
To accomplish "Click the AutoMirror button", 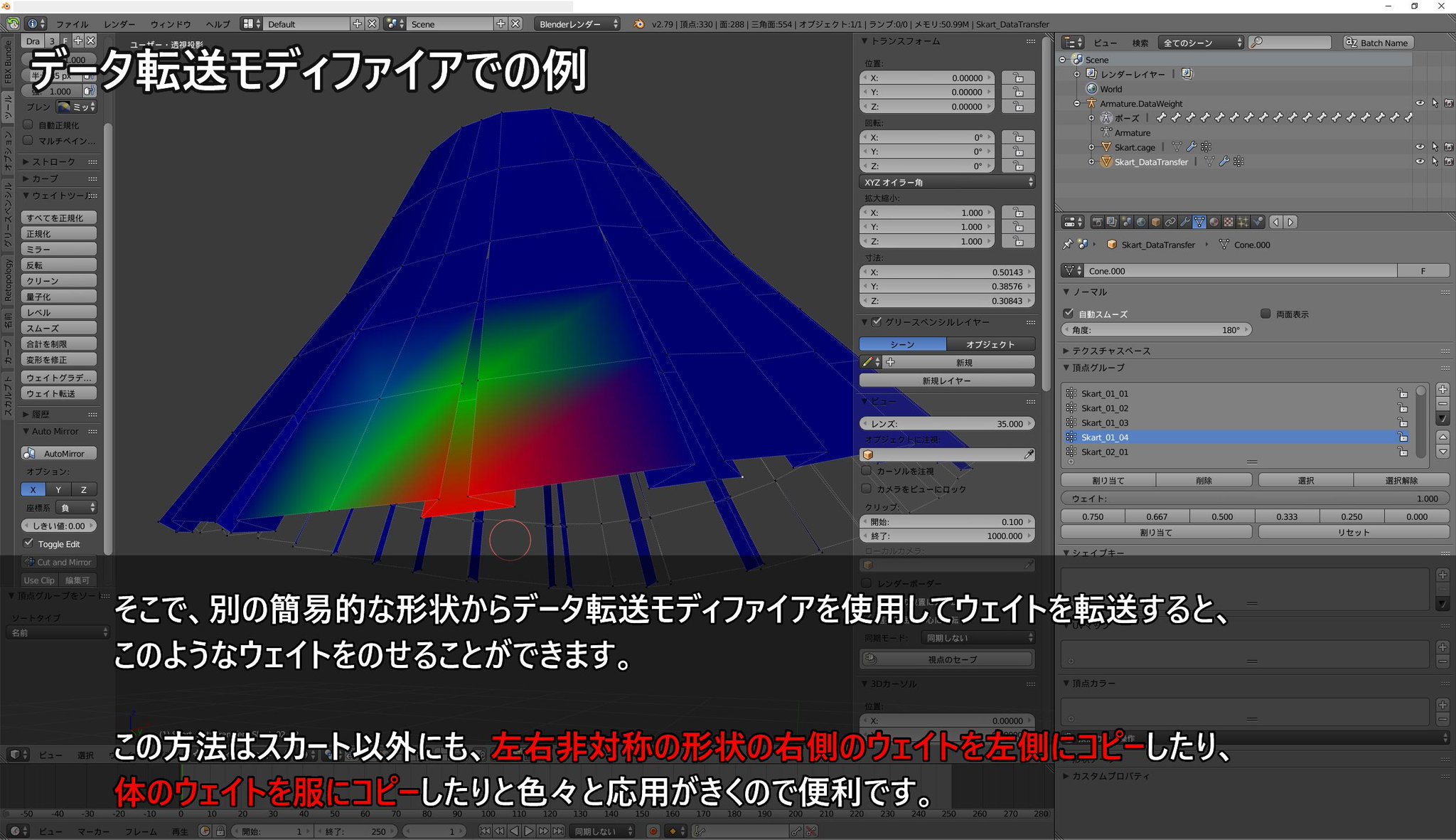I will point(58,453).
